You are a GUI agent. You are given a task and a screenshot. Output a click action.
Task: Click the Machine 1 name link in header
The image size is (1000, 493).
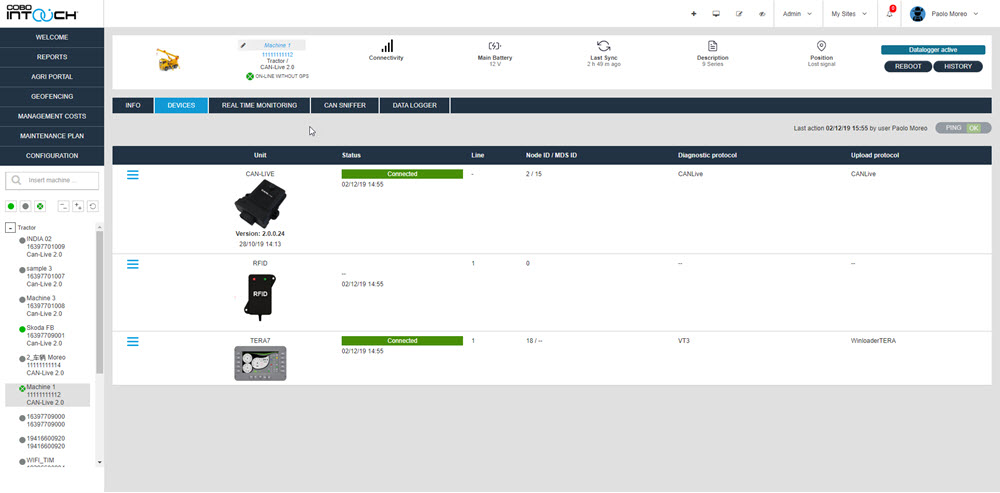coord(277,45)
